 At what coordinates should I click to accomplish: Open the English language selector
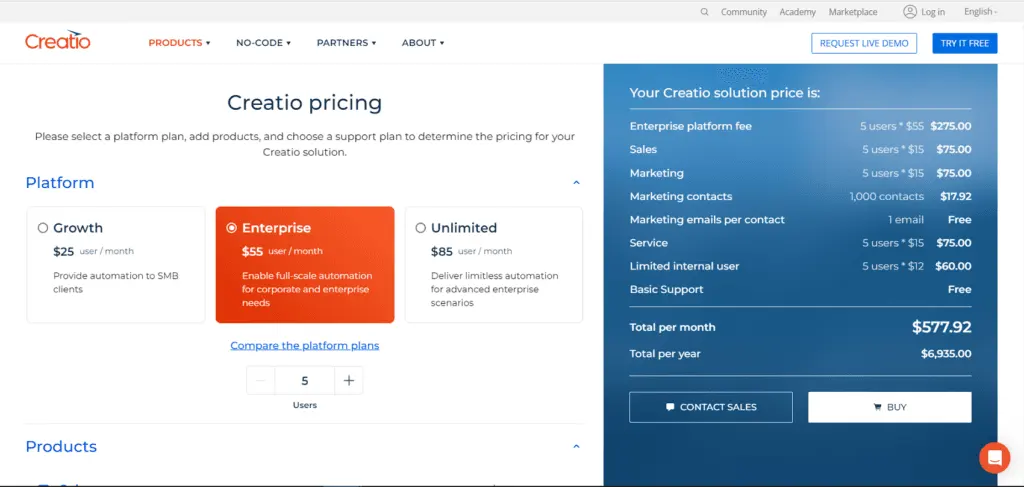981,12
